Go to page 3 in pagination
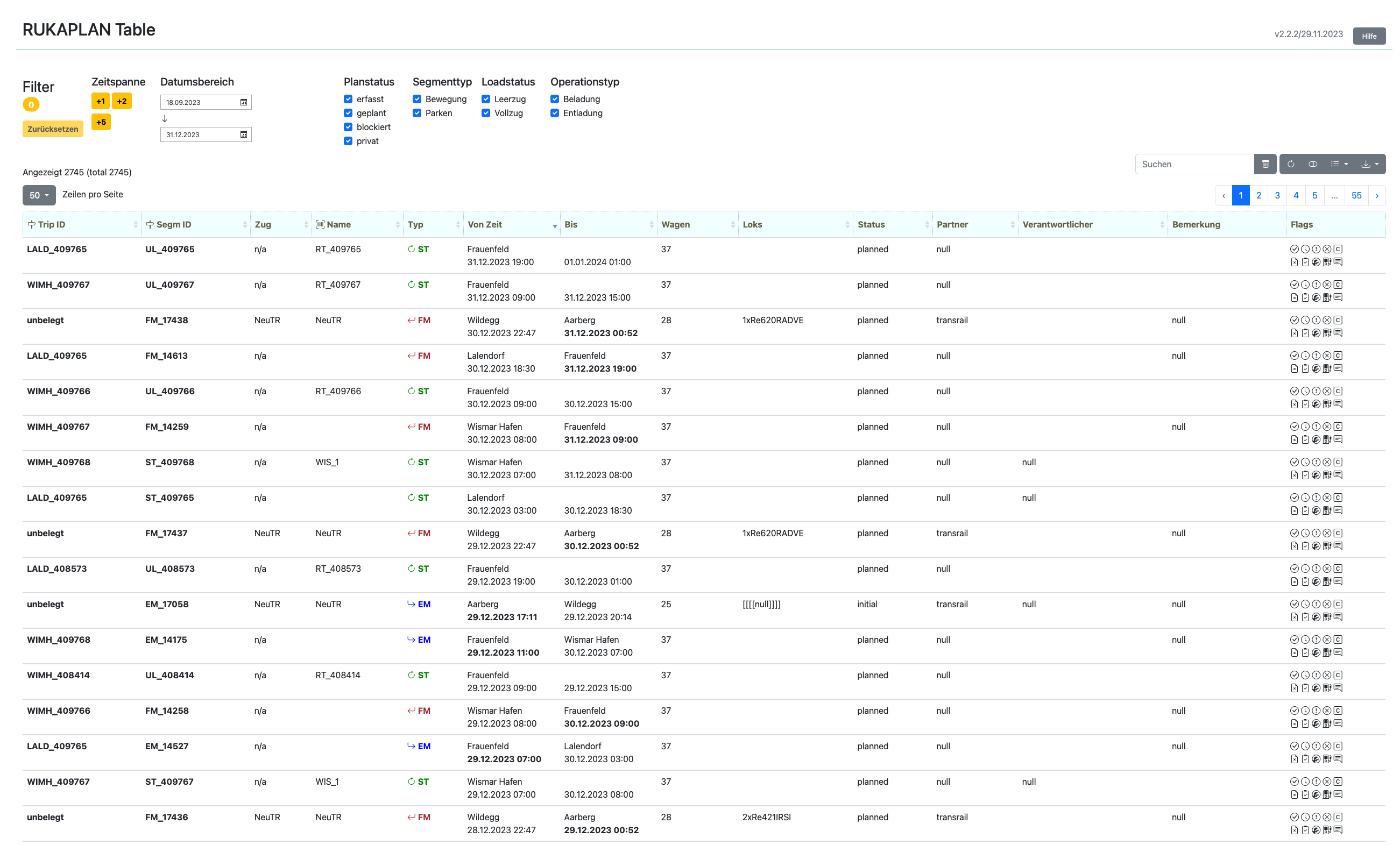 [x=1277, y=195]
